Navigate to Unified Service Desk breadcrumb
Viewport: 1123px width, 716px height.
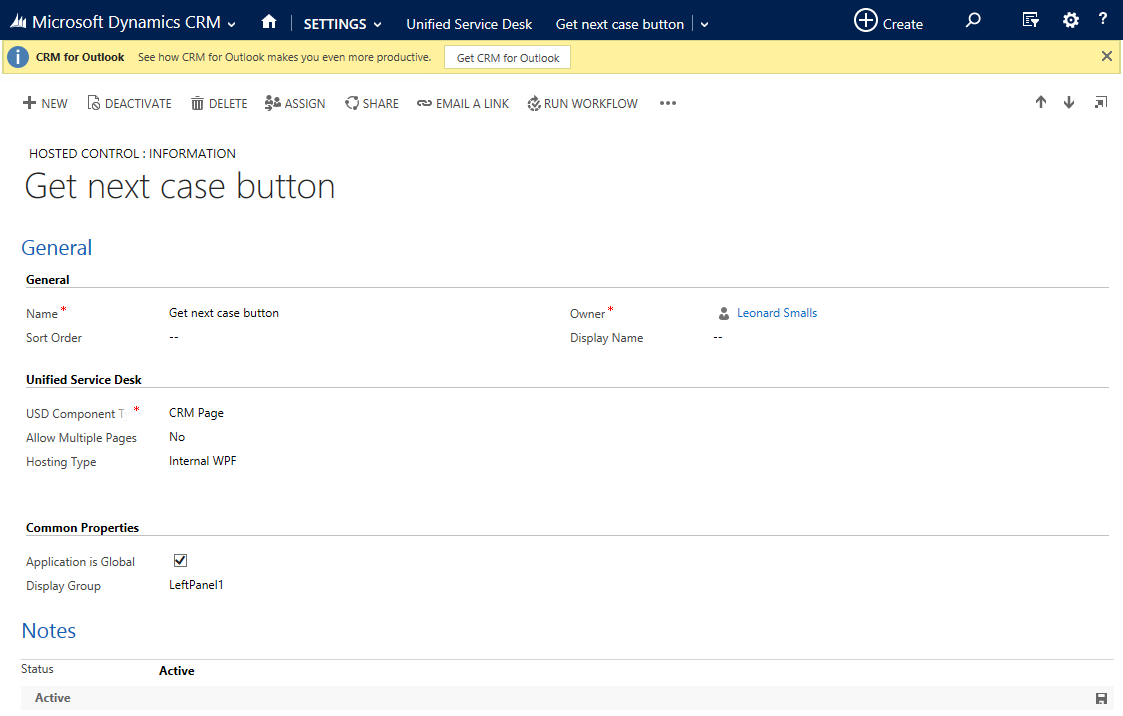[x=469, y=24]
